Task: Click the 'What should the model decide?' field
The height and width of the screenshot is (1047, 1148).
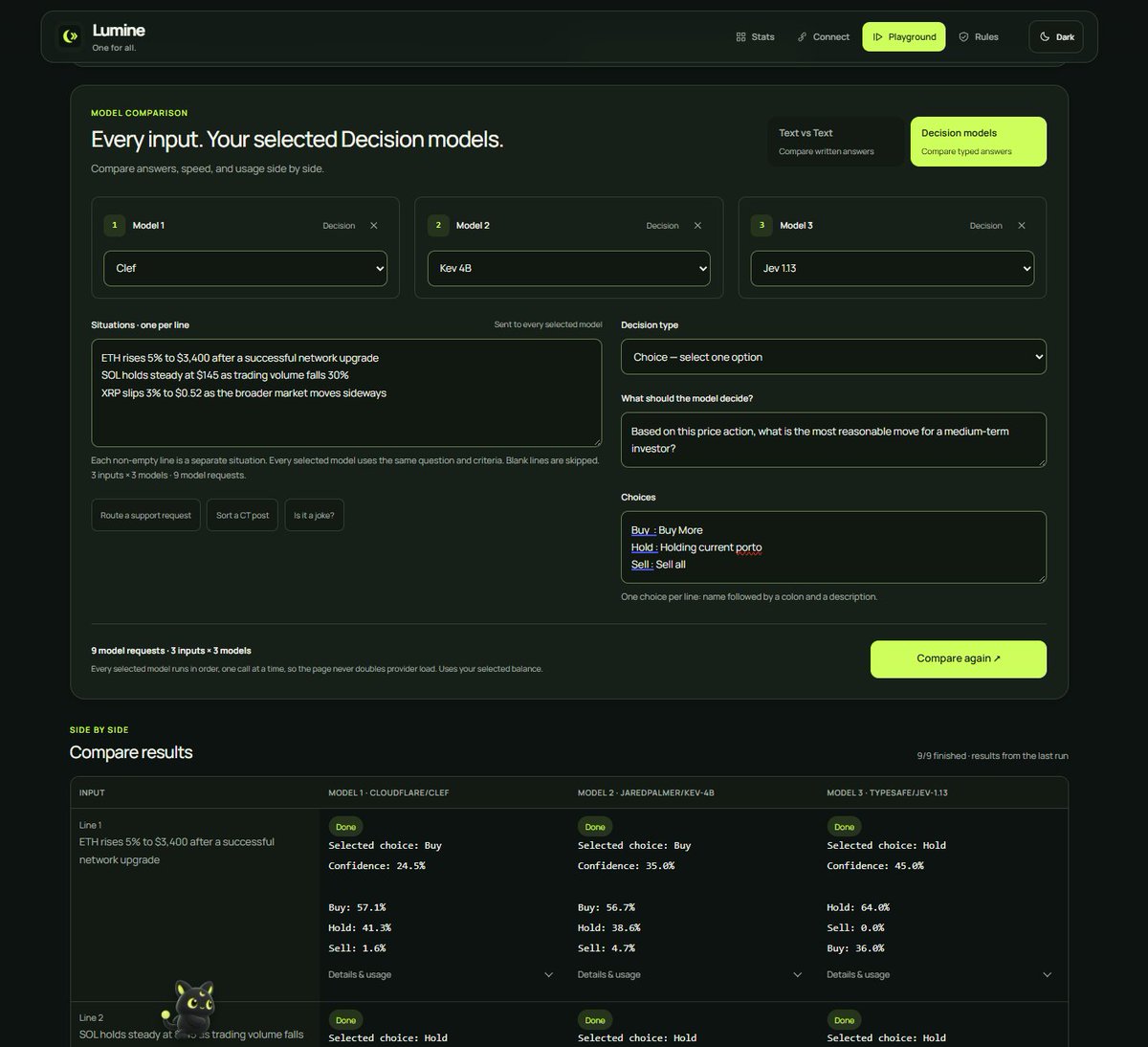Action: [833, 440]
